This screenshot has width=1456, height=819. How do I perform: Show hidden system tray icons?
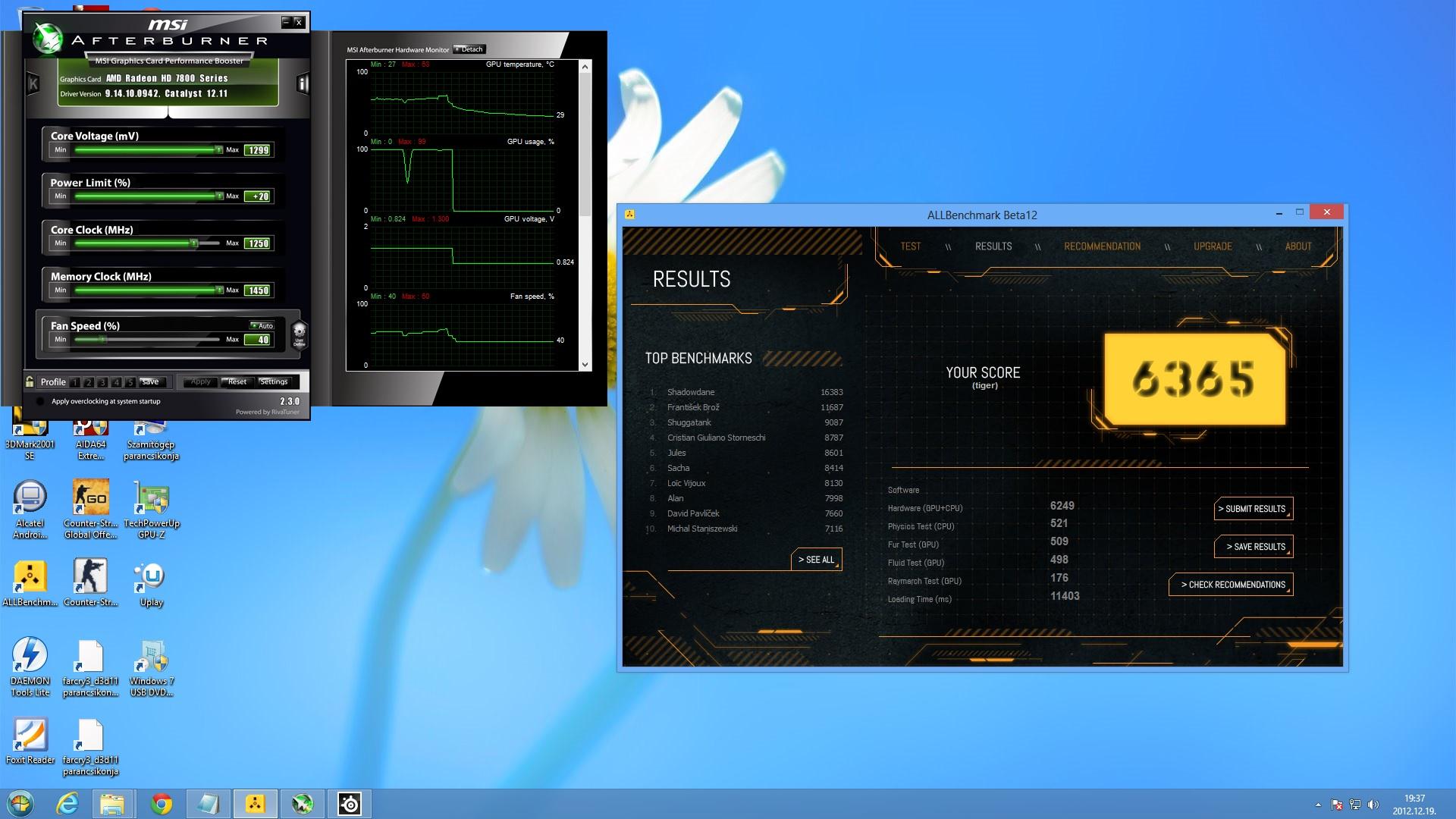(x=1318, y=805)
